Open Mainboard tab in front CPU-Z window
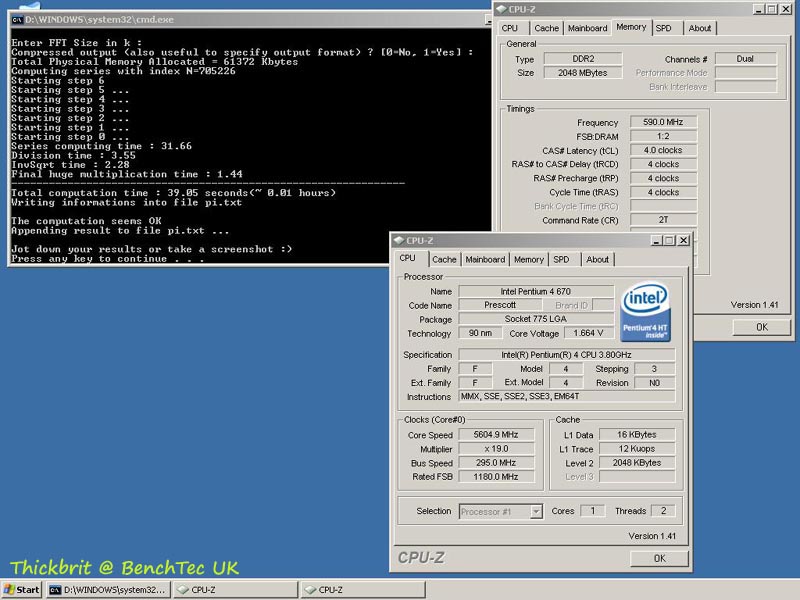Image resolution: width=800 pixels, height=600 pixels. pos(485,259)
